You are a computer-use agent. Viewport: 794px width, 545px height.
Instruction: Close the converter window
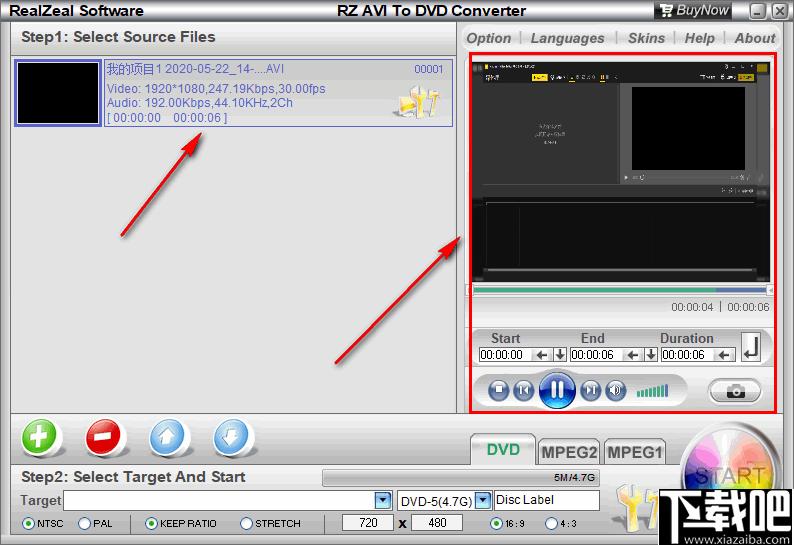[x=779, y=11]
